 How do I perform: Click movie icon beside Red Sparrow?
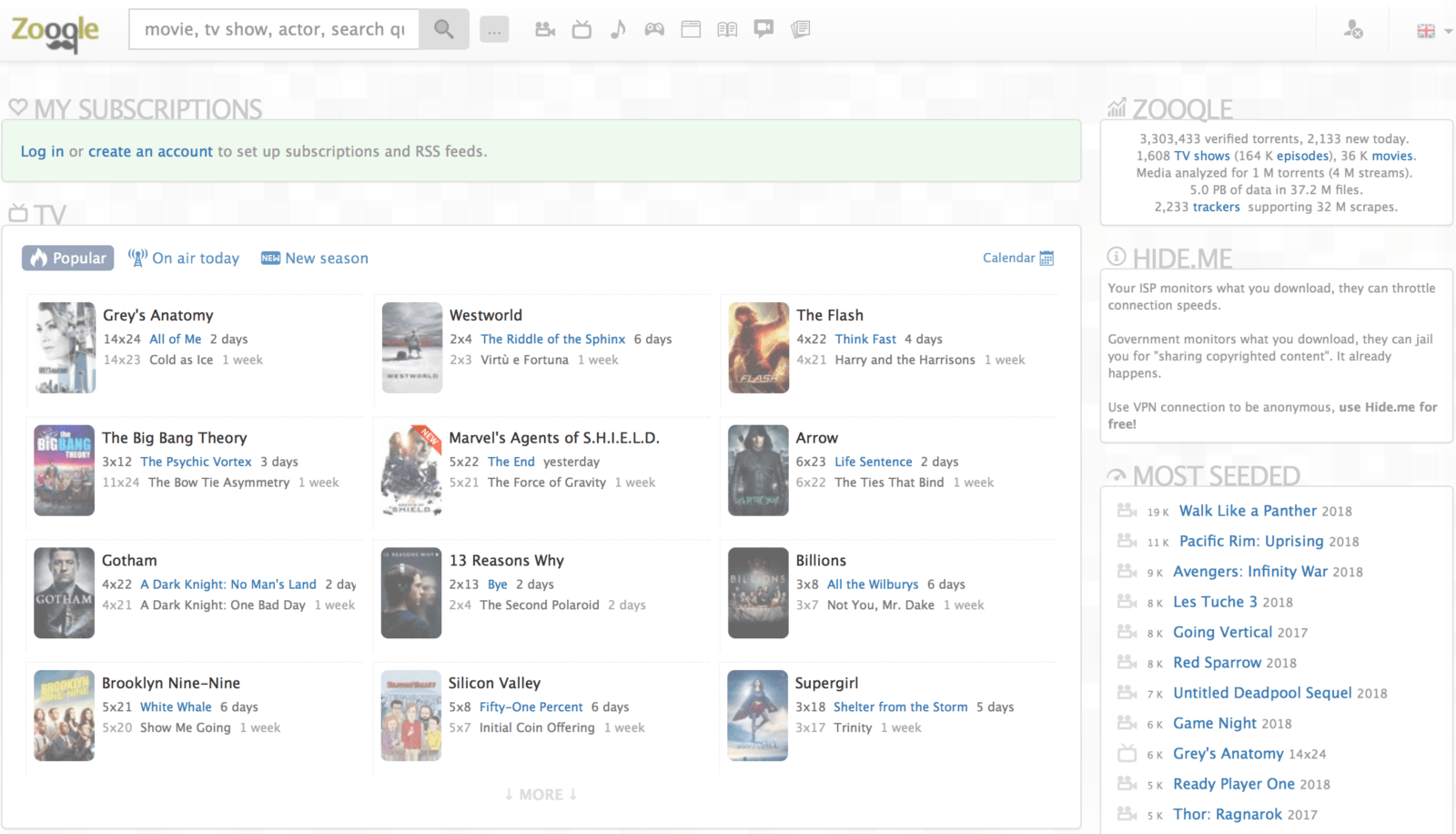click(x=1127, y=663)
